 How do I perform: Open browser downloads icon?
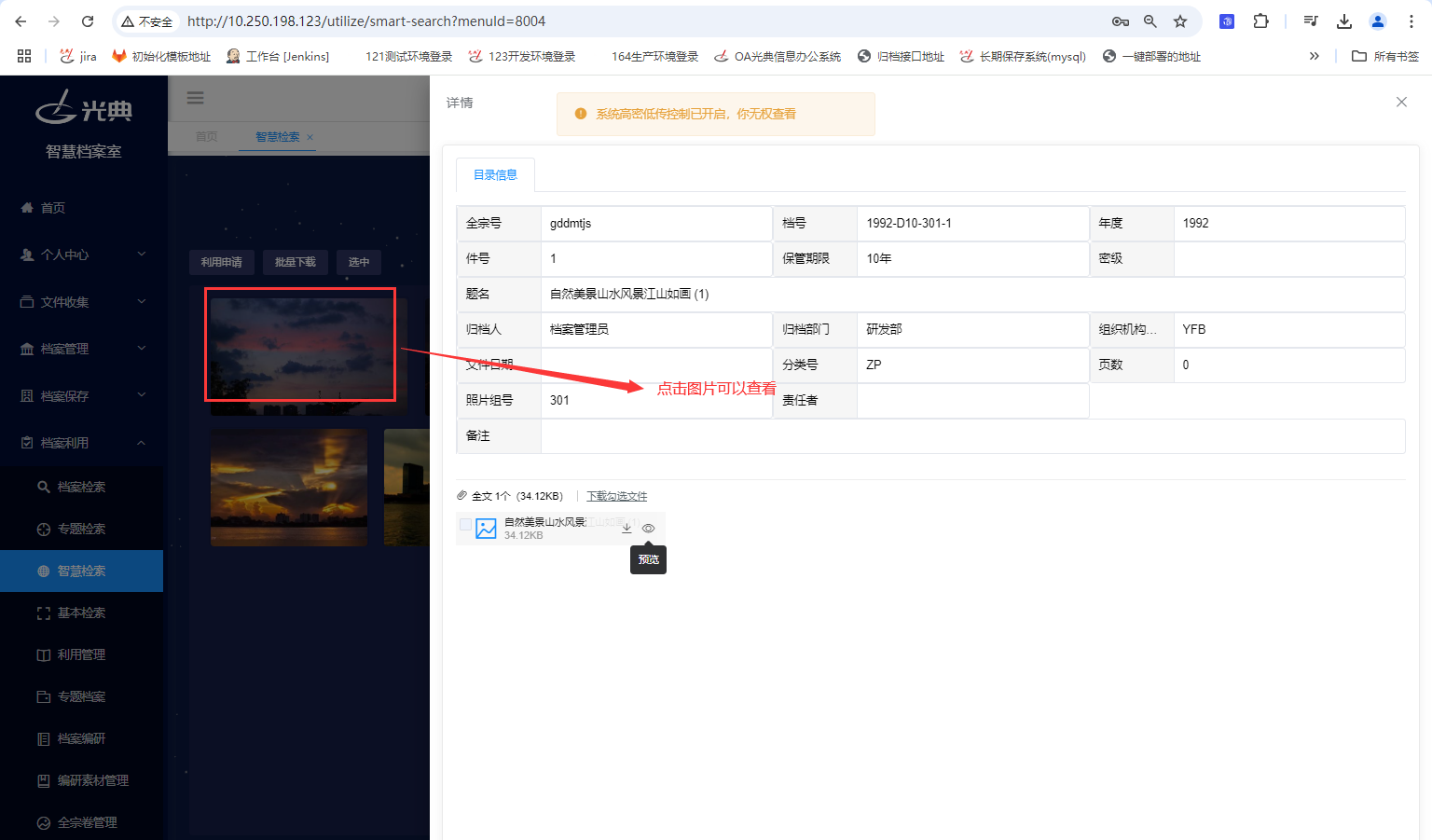(x=1344, y=21)
